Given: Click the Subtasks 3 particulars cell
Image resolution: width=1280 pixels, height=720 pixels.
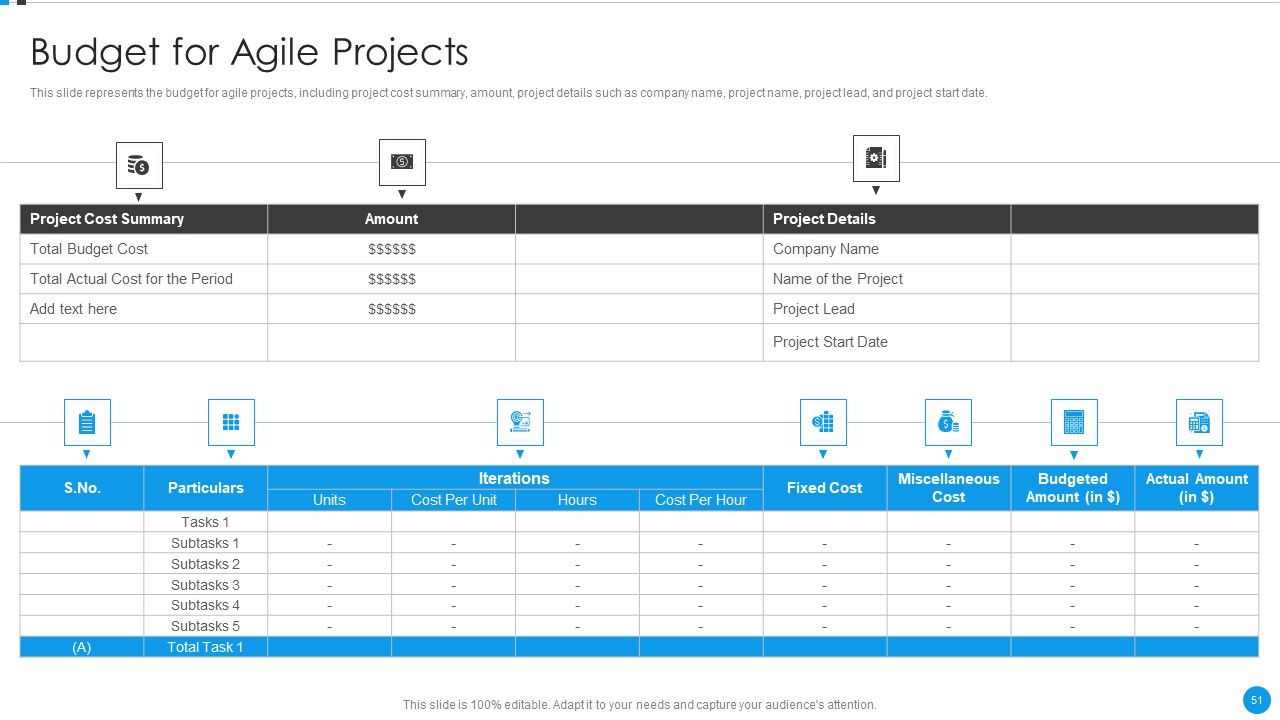Looking at the screenshot, I should coord(206,585).
